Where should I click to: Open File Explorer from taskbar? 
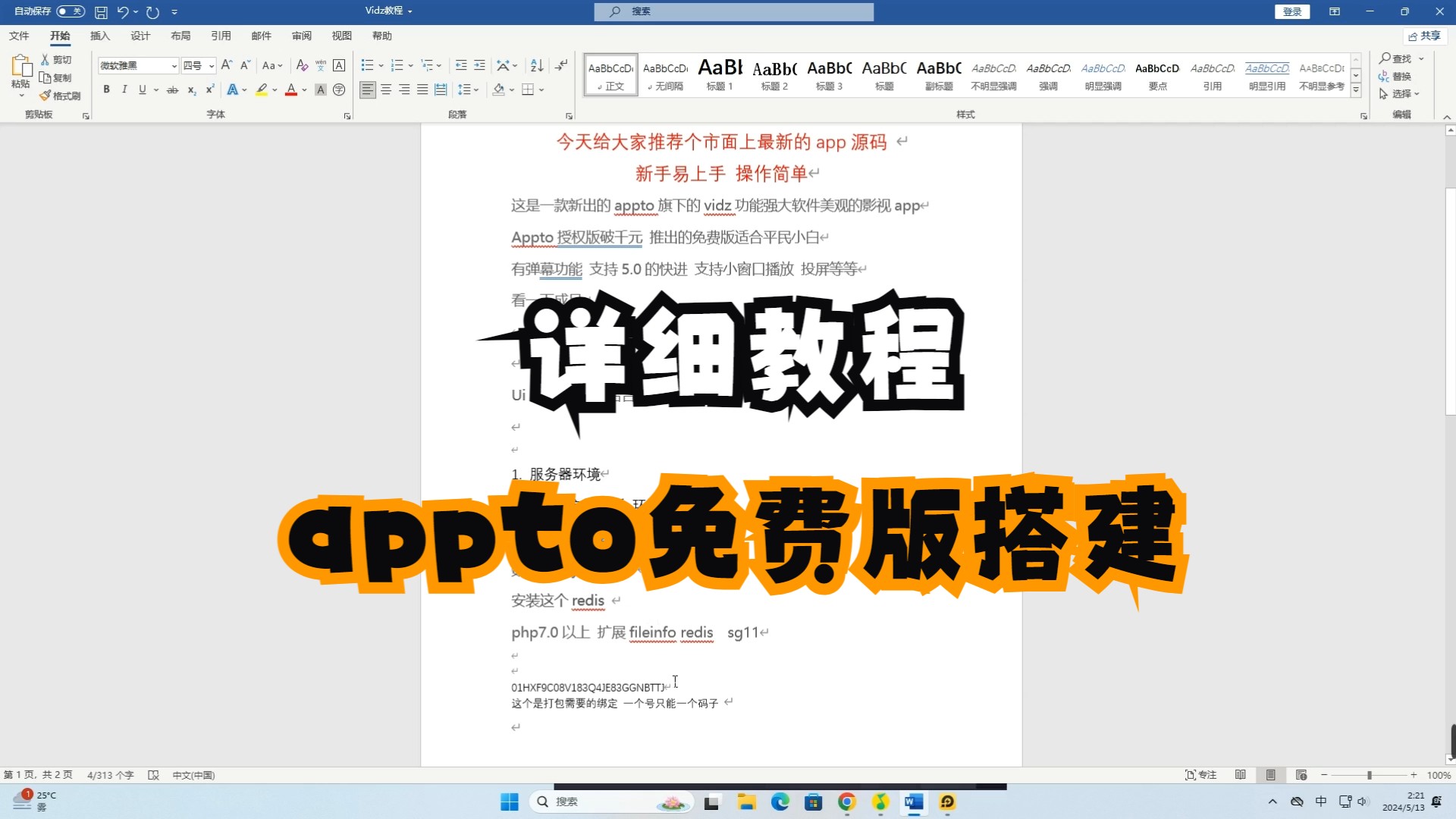[x=747, y=802]
